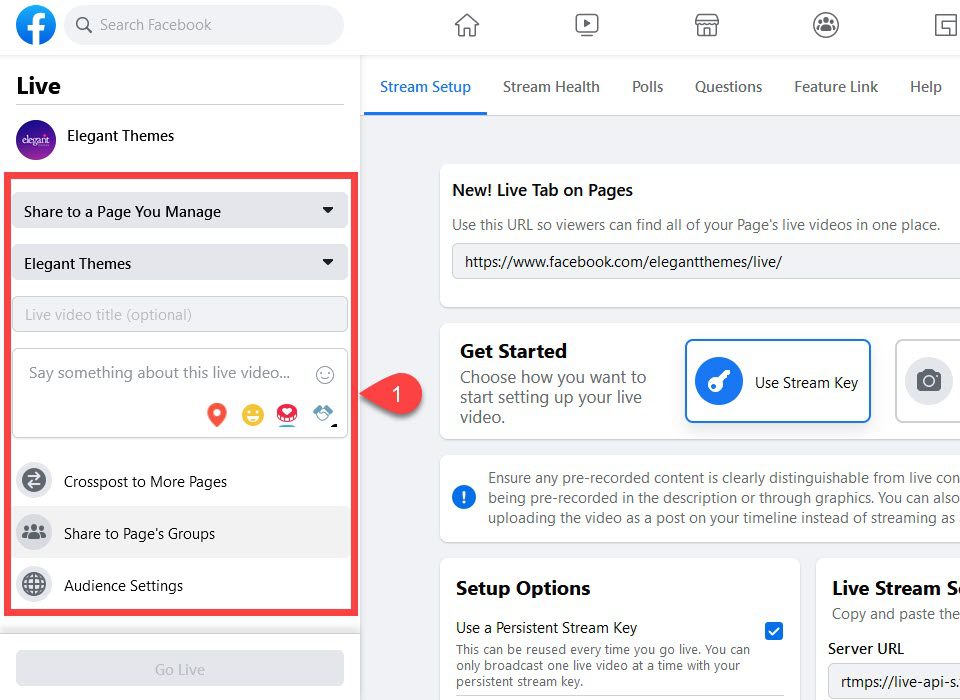
Task: Tag a feeling with the yellow smiley icon
Action: tap(252, 414)
